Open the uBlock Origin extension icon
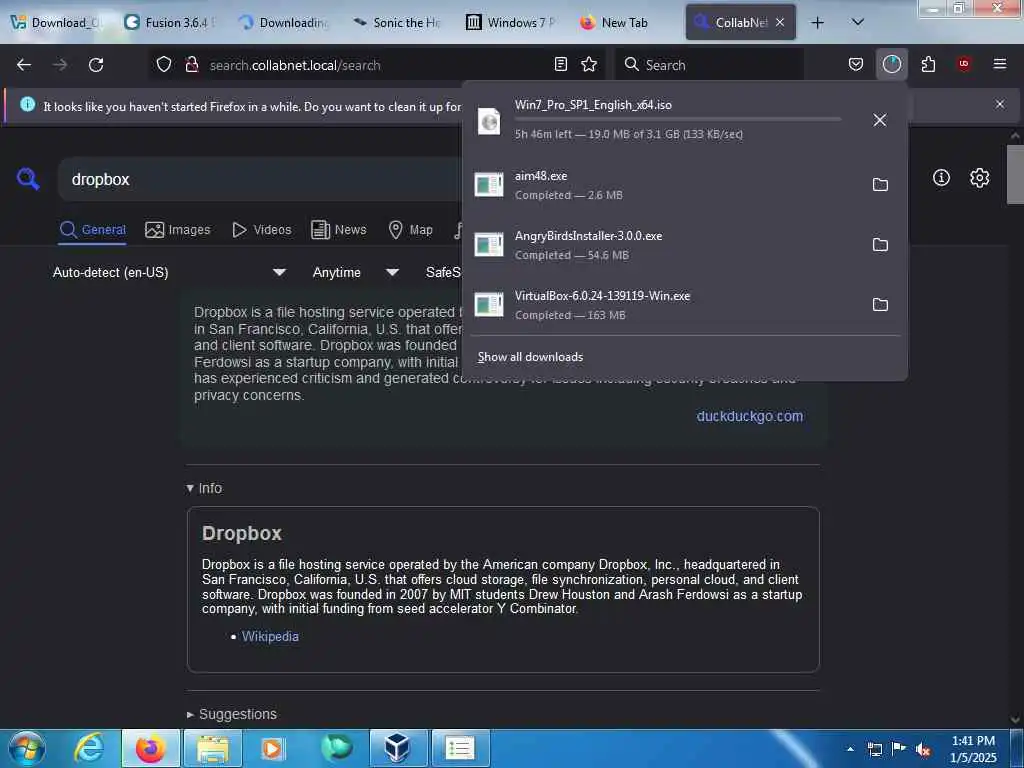Viewport: 1024px width, 768px height. pyautogui.click(x=964, y=64)
